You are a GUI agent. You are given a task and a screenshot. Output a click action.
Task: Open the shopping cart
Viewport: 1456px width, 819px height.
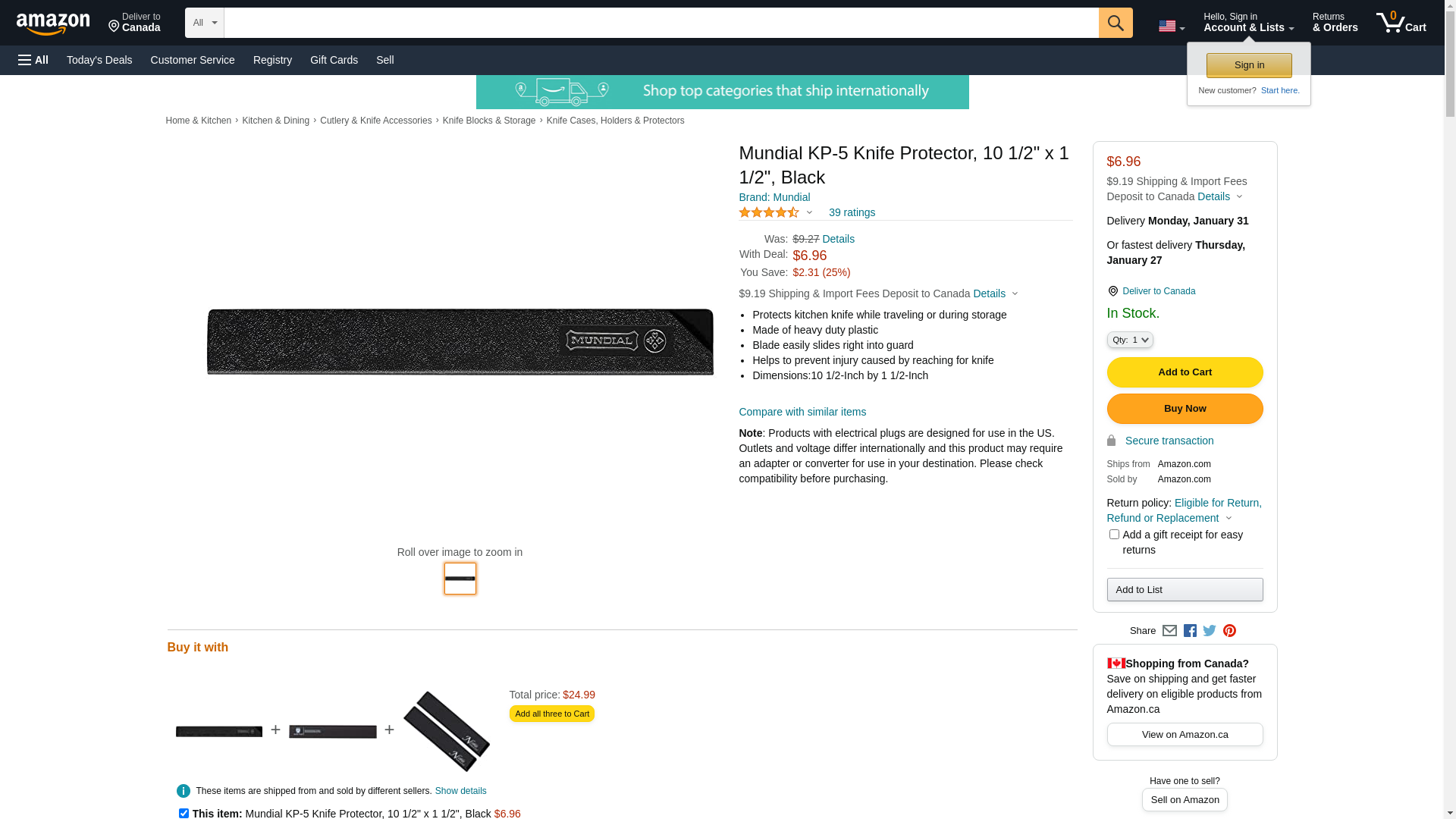[x=1401, y=23]
